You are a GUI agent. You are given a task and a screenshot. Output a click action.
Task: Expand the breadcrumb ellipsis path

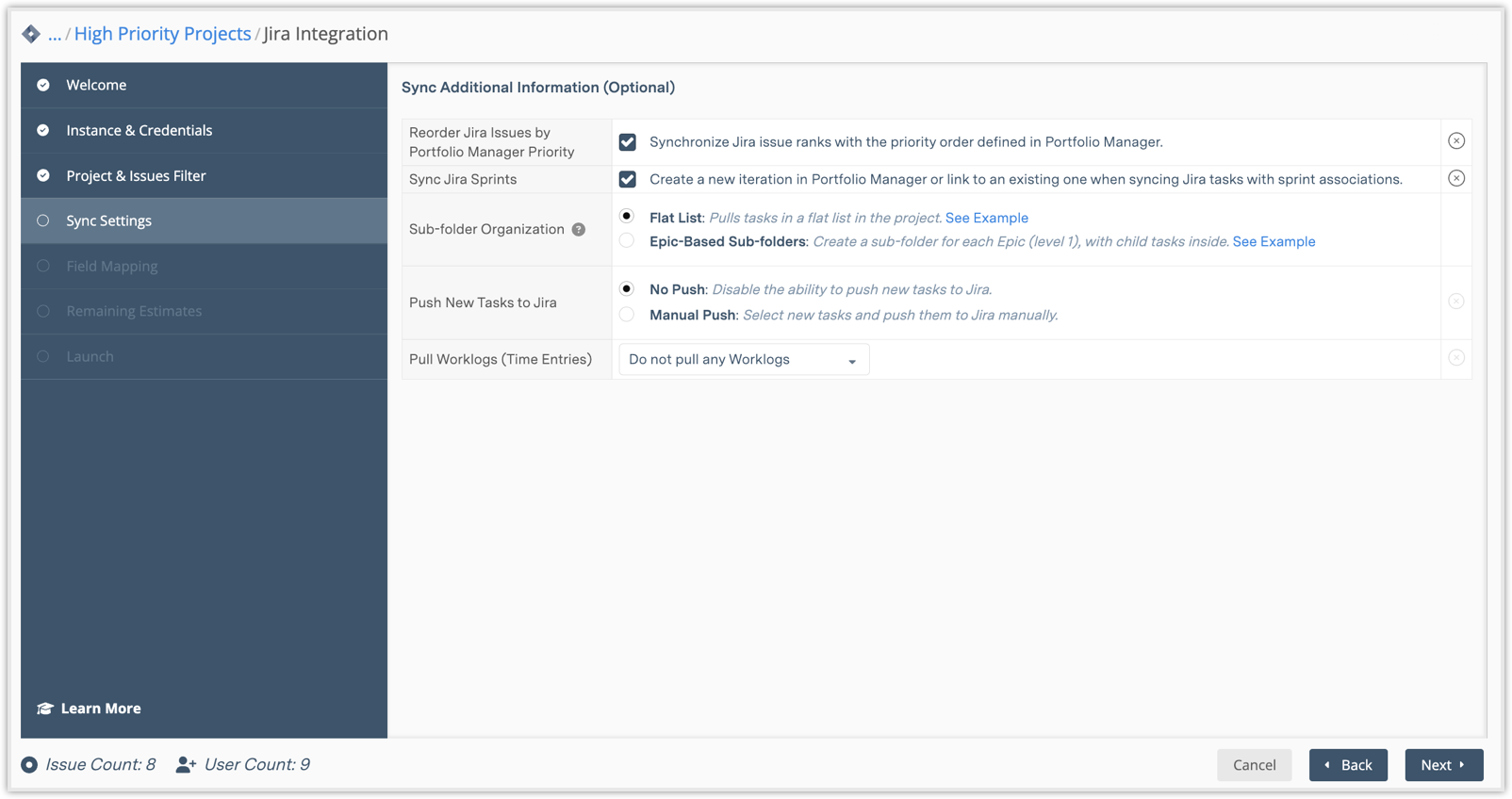[55, 35]
